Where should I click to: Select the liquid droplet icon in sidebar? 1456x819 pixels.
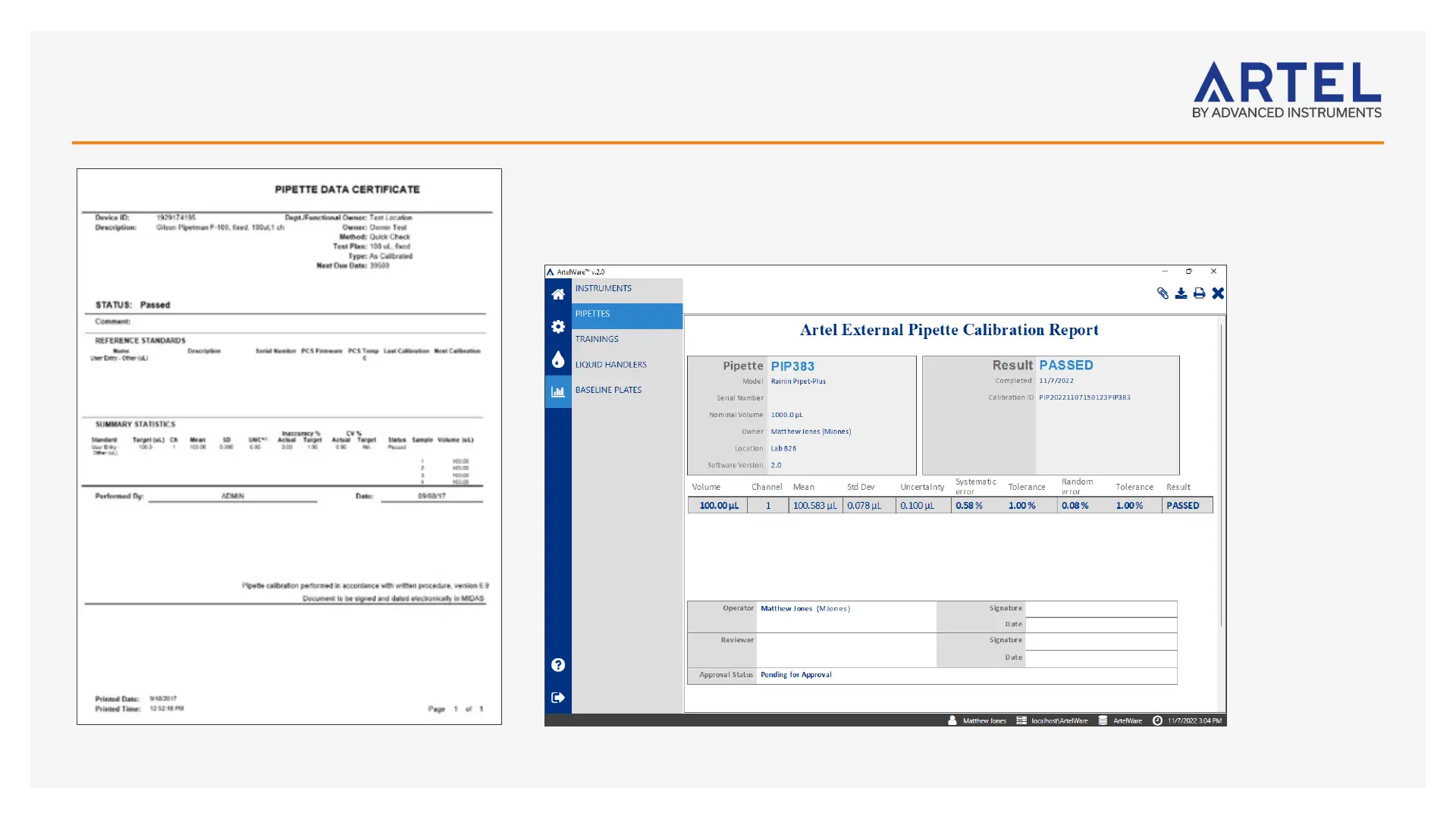click(558, 359)
